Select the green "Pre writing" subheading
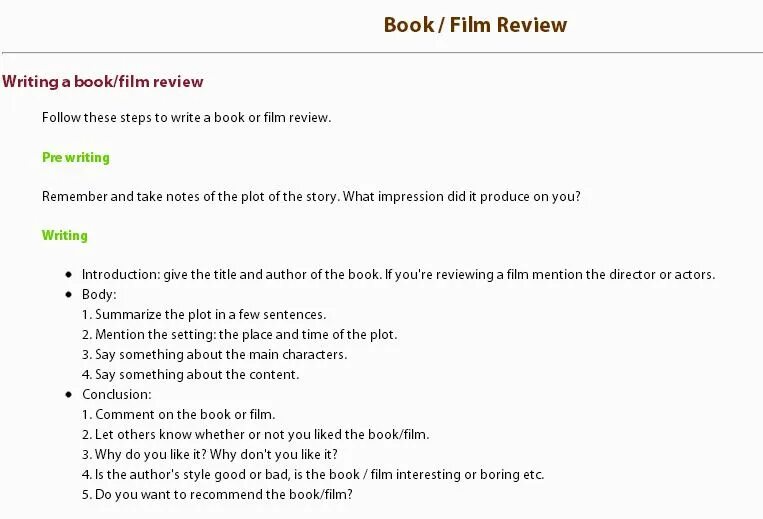Image resolution: width=763 pixels, height=519 pixels. click(x=76, y=157)
